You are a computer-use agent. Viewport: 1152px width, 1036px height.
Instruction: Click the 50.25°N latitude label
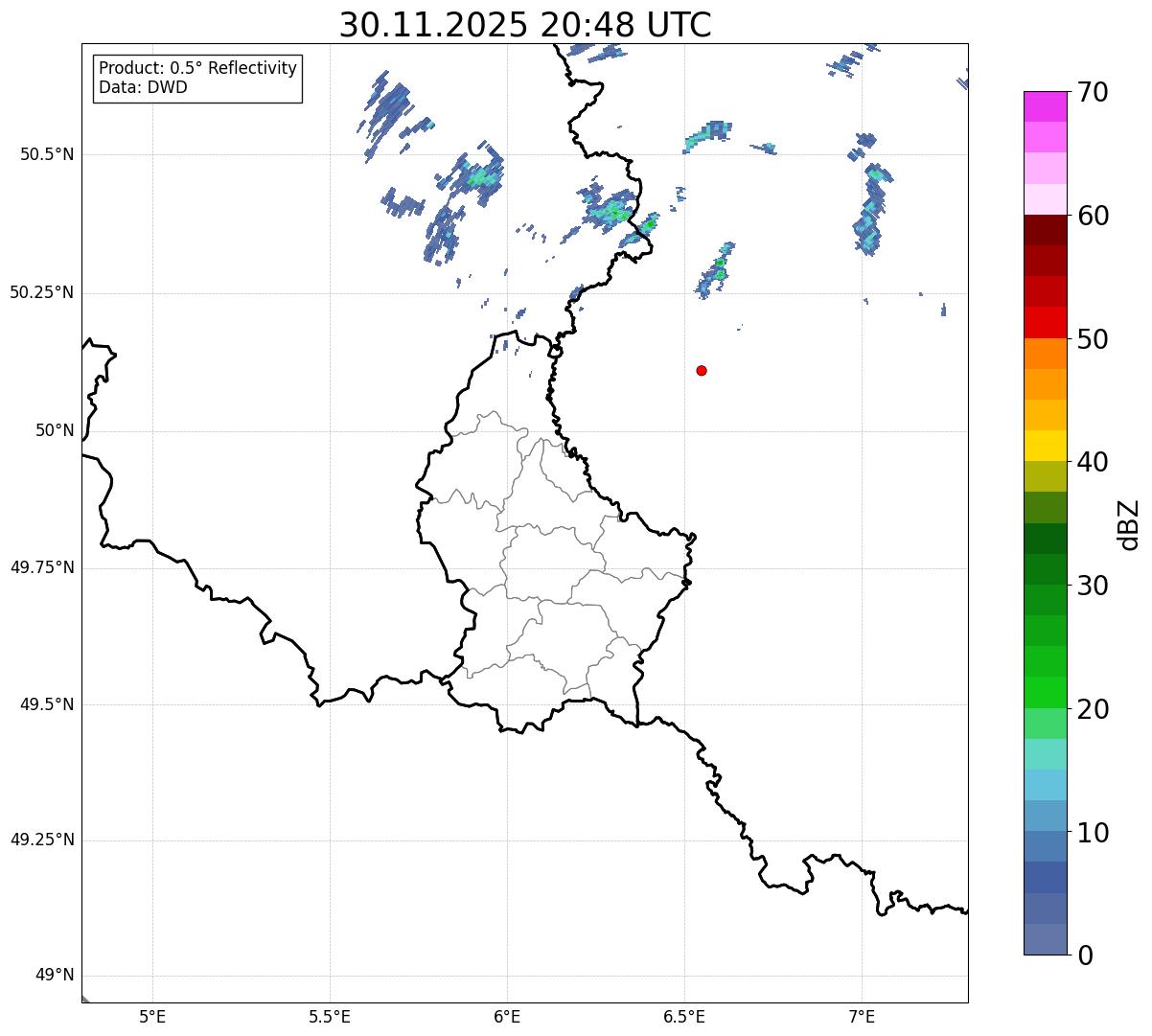(x=42, y=292)
